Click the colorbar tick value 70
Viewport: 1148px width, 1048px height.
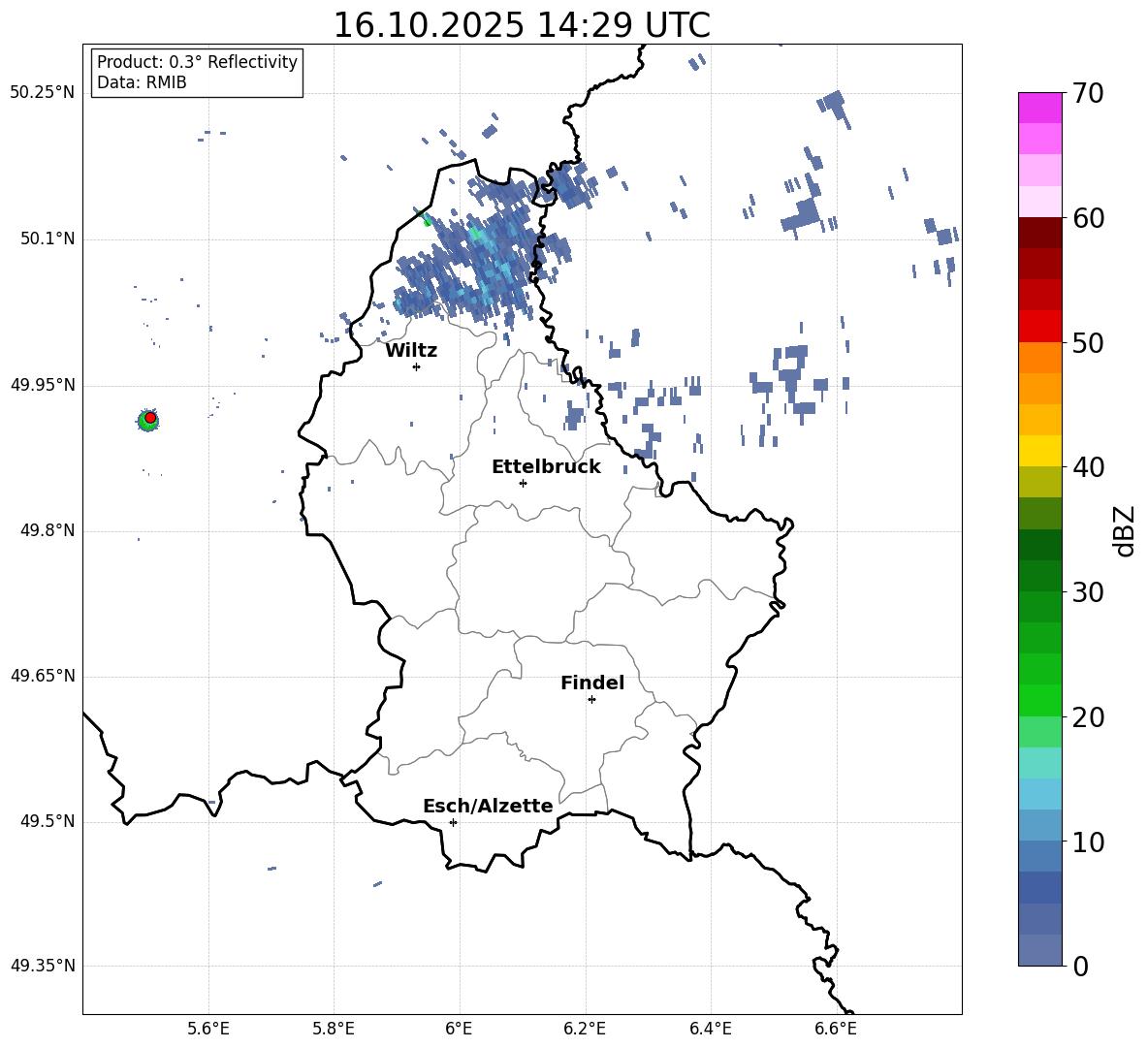click(1088, 94)
